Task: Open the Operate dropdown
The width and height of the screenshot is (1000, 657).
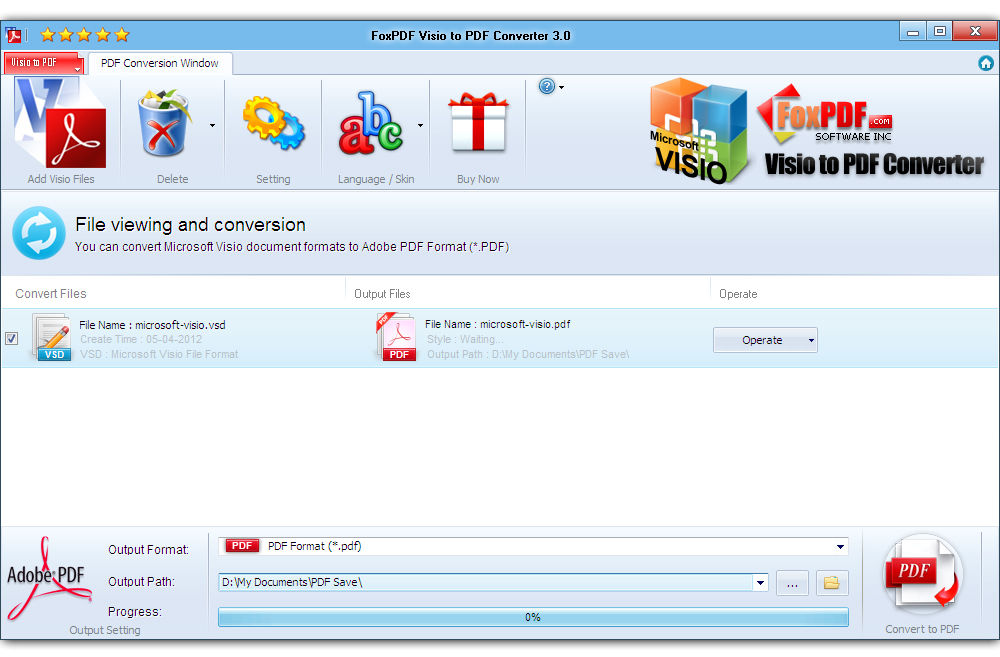Action: pyautogui.click(x=765, y=340)
